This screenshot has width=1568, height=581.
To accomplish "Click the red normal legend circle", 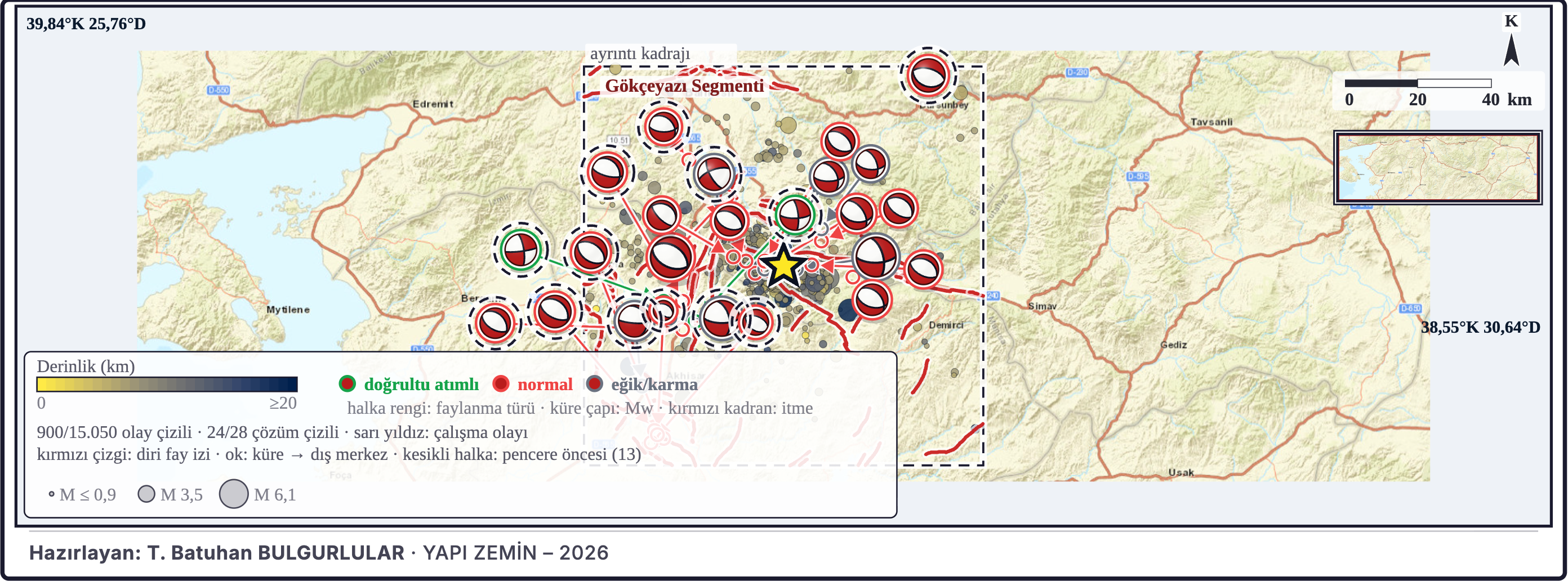I will (500, 384).
